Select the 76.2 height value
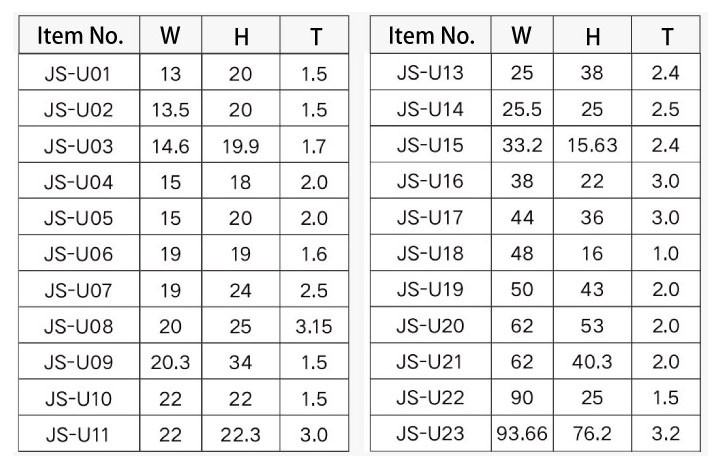 click(592, 436)
